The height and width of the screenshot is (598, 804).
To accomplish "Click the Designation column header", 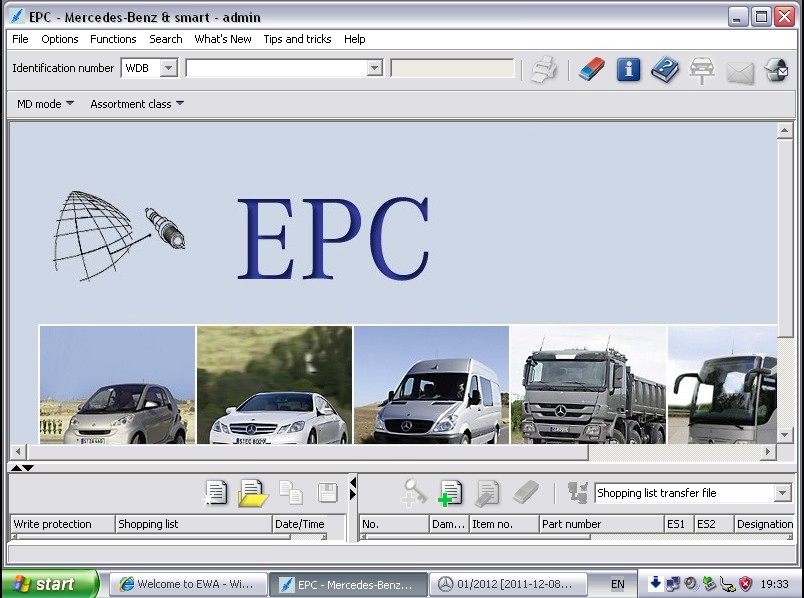I will click(x=764, y=524).
